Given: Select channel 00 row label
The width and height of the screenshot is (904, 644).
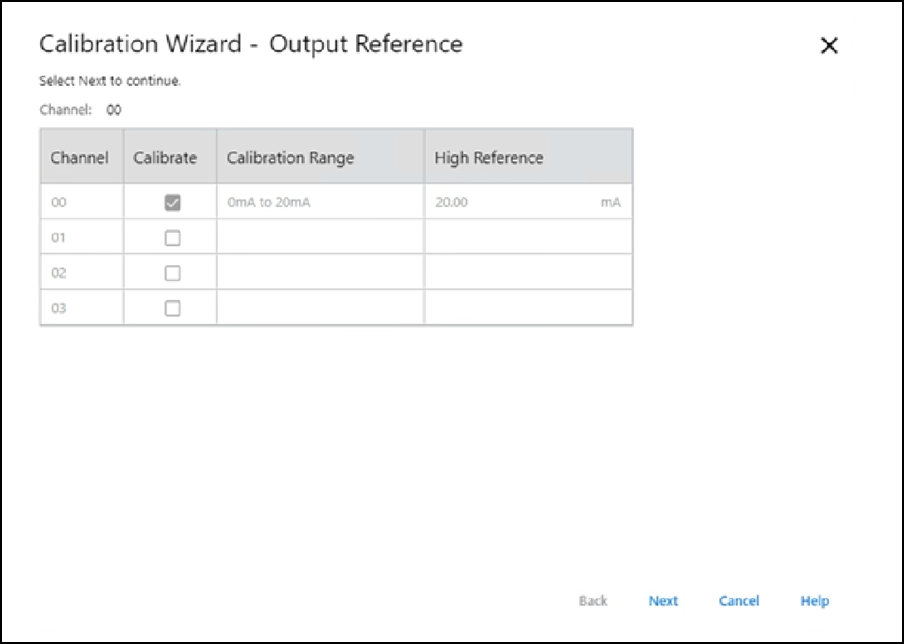Looking at the screenshot, I should tap(59, 203).
